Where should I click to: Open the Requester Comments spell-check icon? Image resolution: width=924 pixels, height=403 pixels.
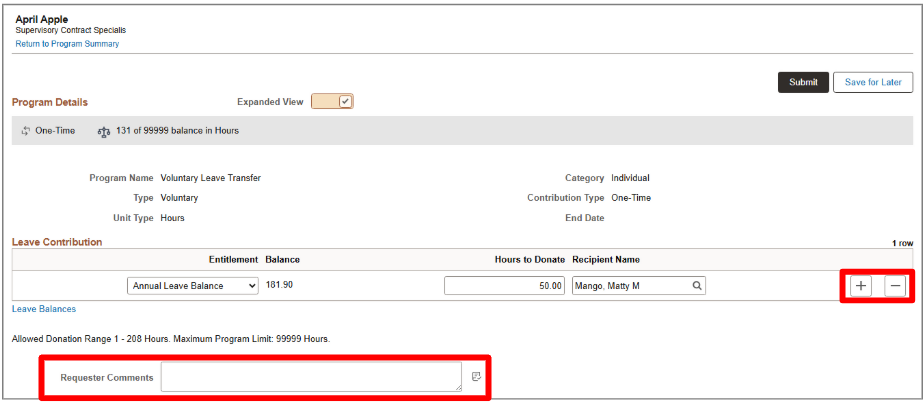click(x=476, y=376)
